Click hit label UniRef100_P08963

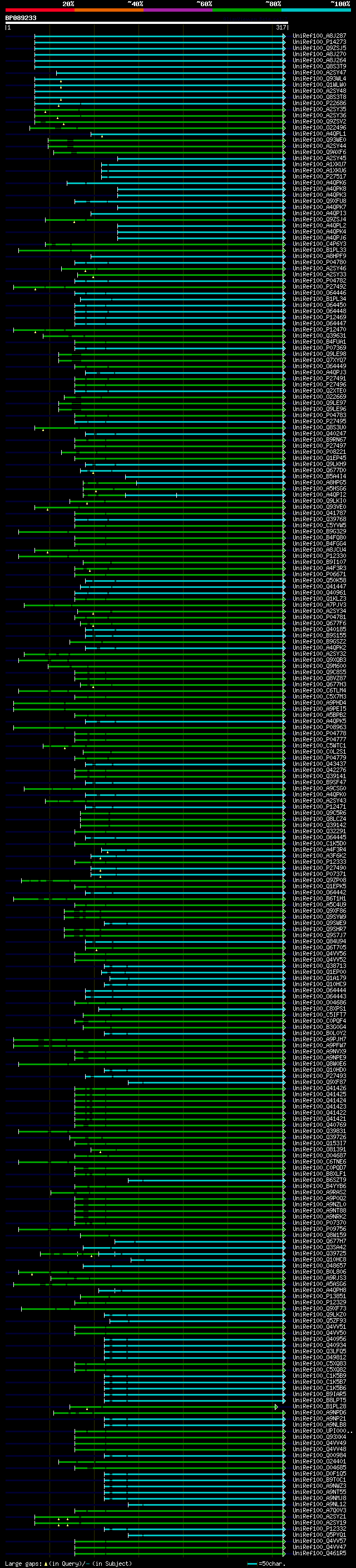(319, 728)
